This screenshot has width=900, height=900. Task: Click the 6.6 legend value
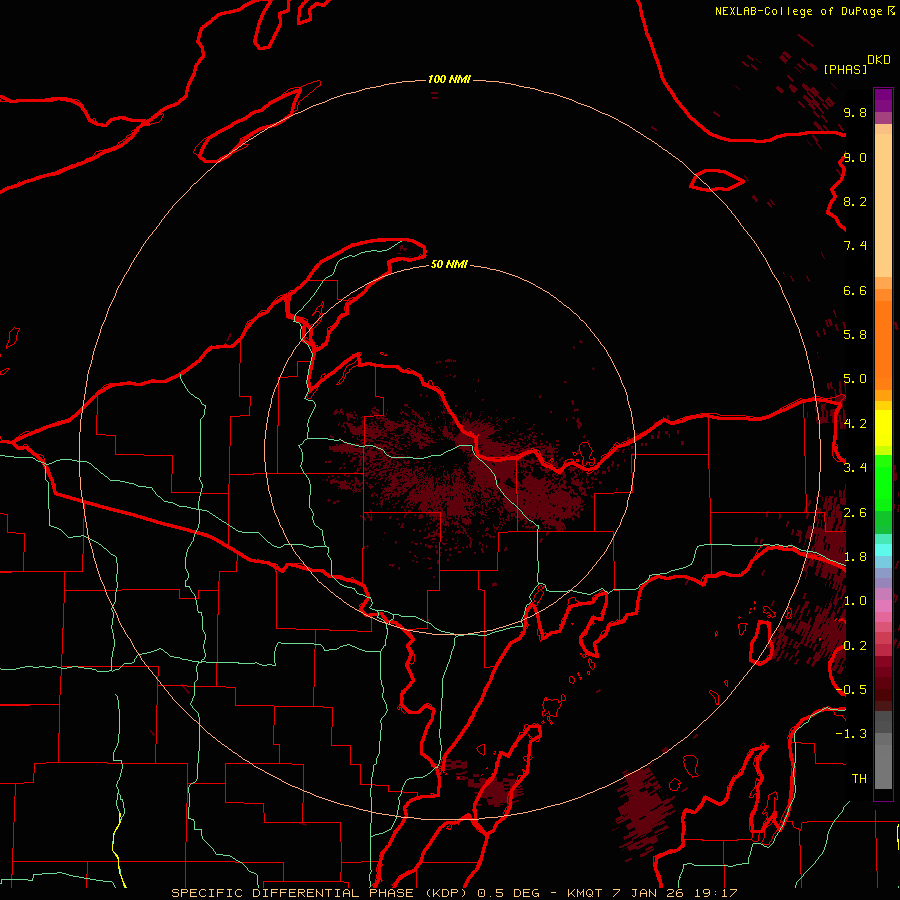[x=855, y=291]
